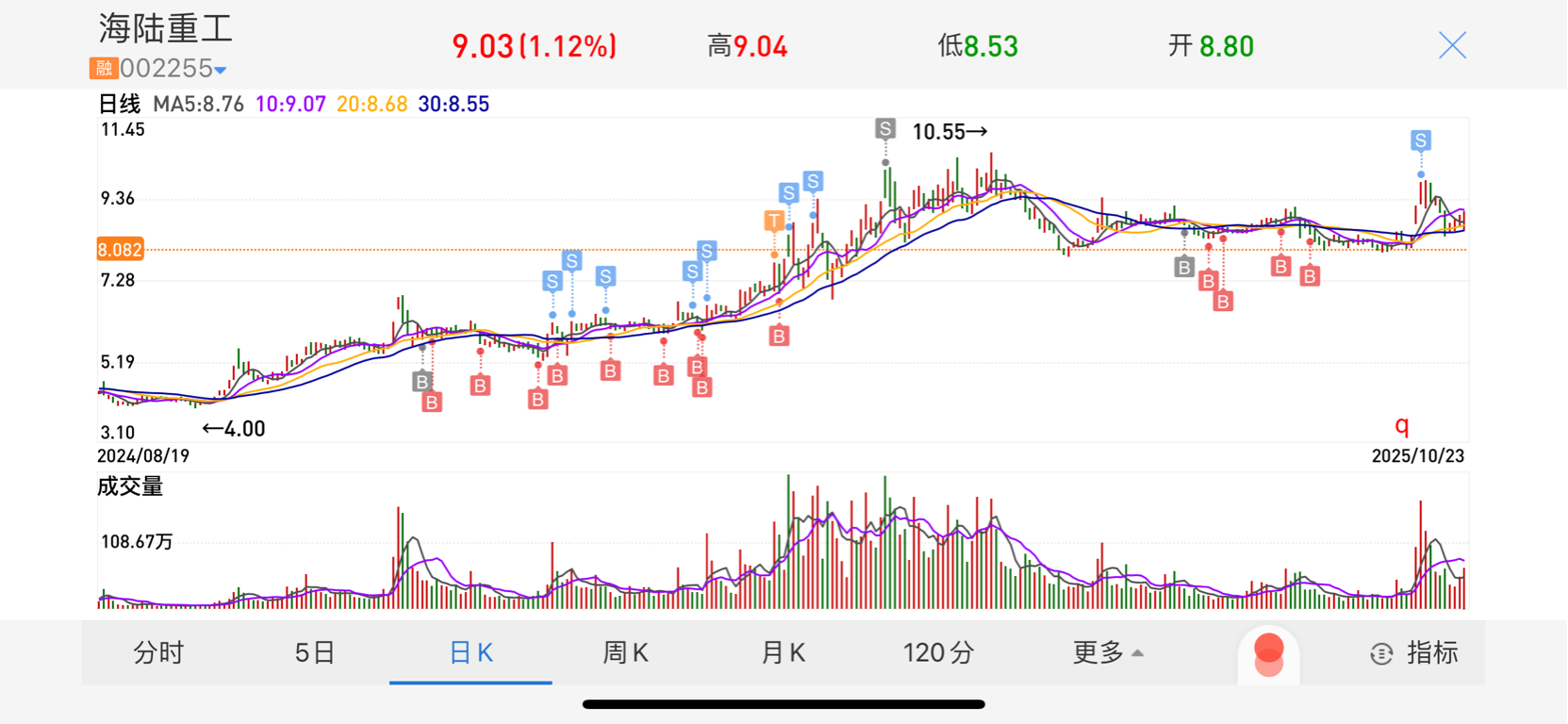The height and width of the screenshot is (724, 1568).
Task: Tap the day low value 低8.53
Action: click(x=978, y=46)
